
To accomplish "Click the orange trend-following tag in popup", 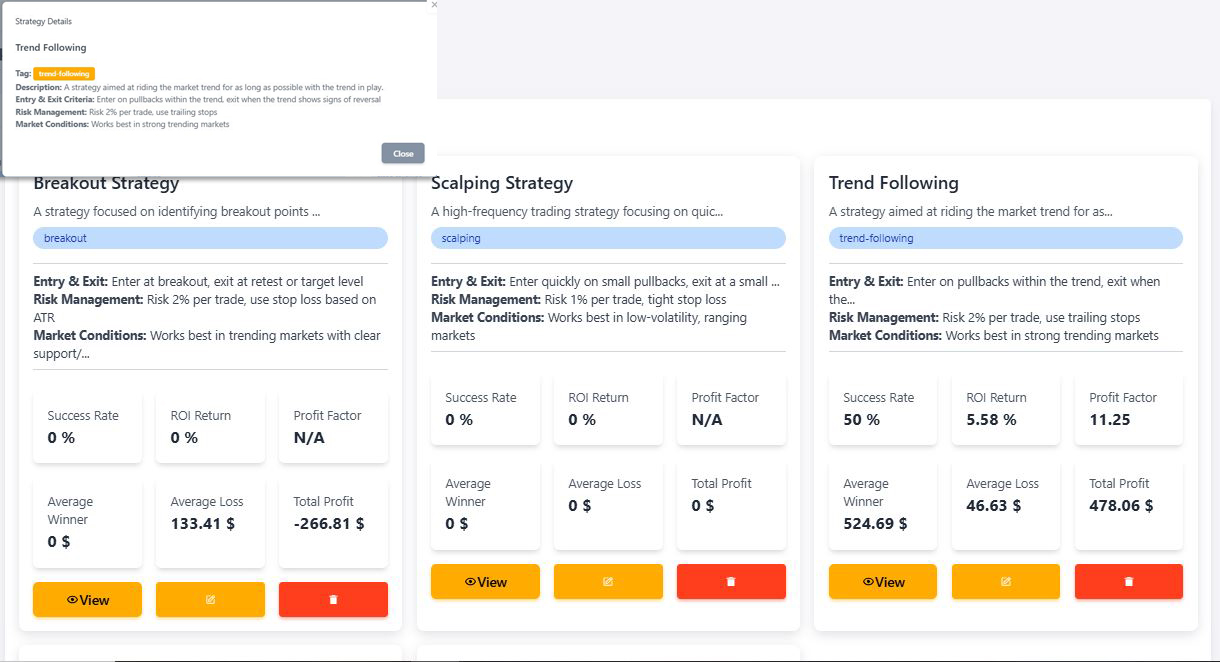I will (64, 73).
